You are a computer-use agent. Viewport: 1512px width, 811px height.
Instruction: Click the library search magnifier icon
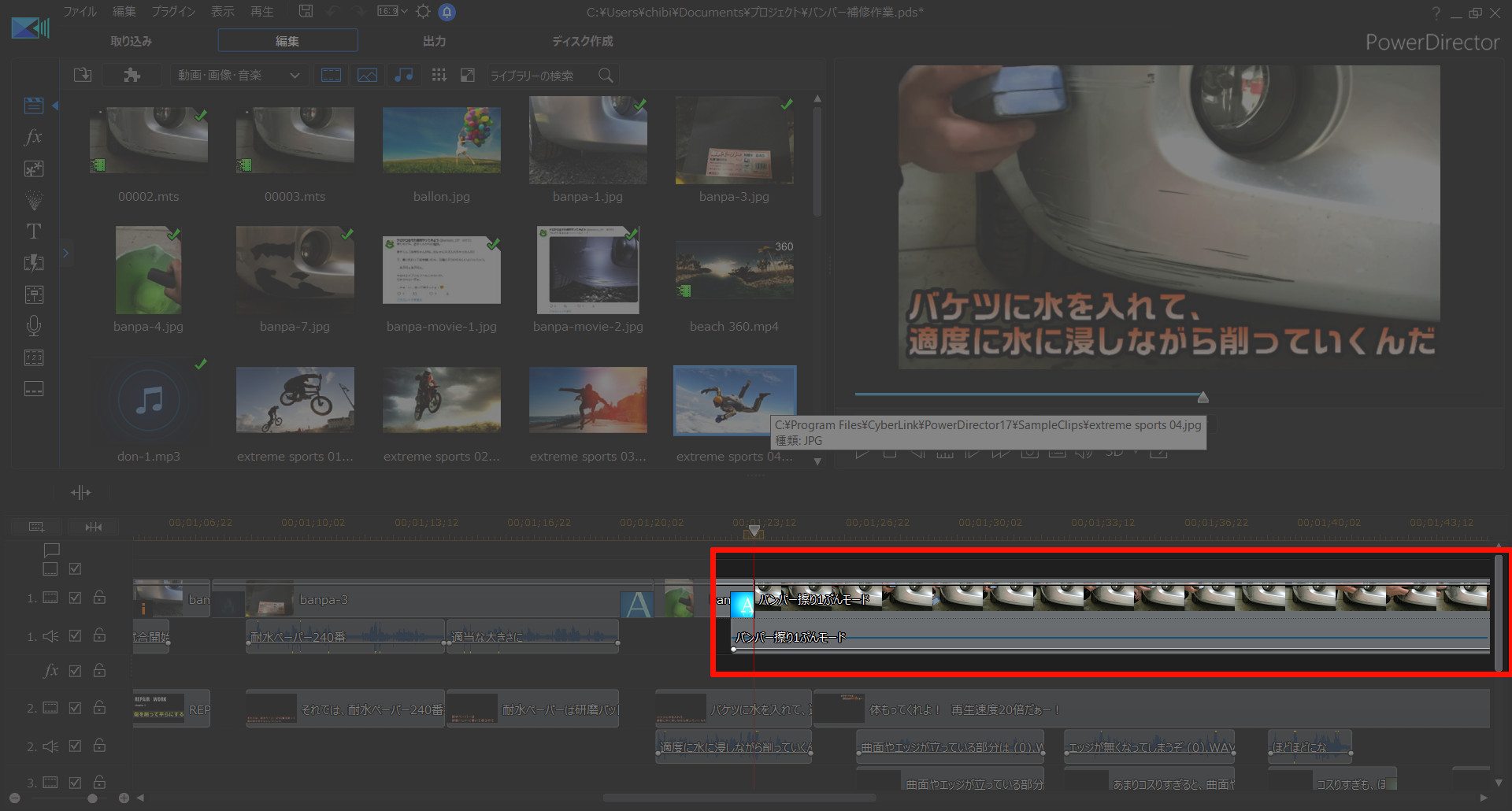[606, 75]
